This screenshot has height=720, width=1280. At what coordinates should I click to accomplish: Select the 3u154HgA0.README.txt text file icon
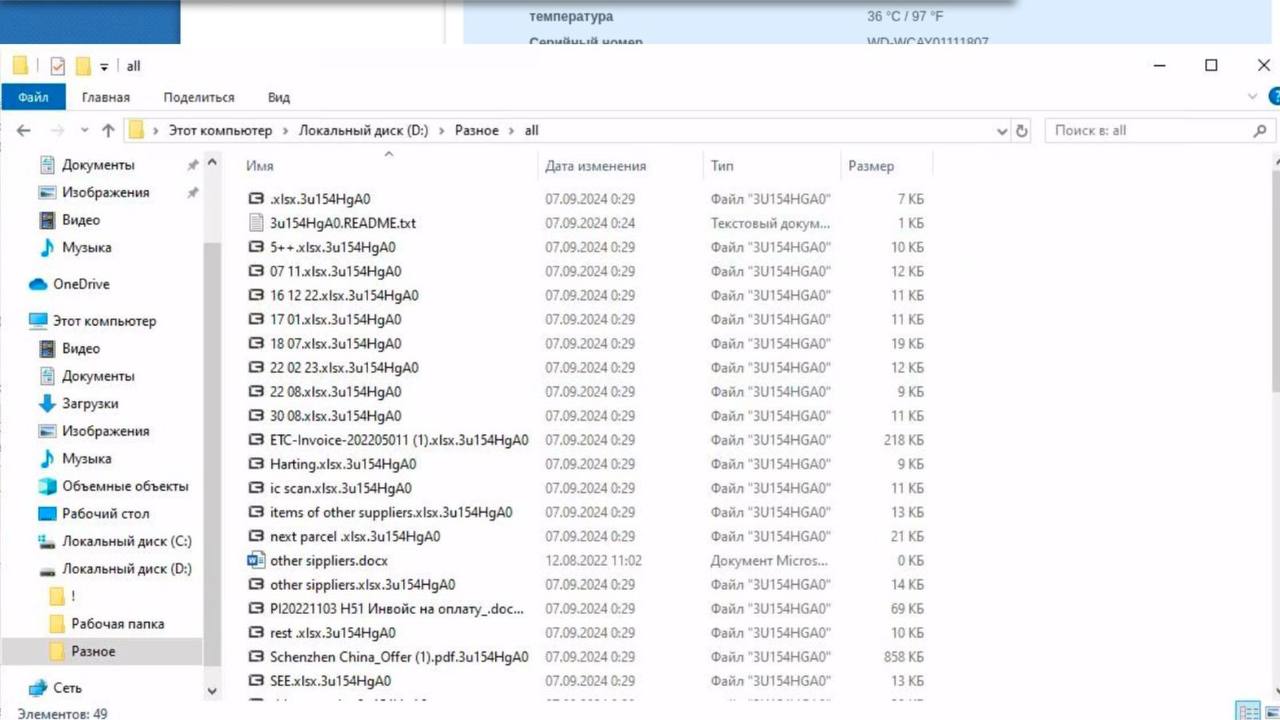(256, 223)
